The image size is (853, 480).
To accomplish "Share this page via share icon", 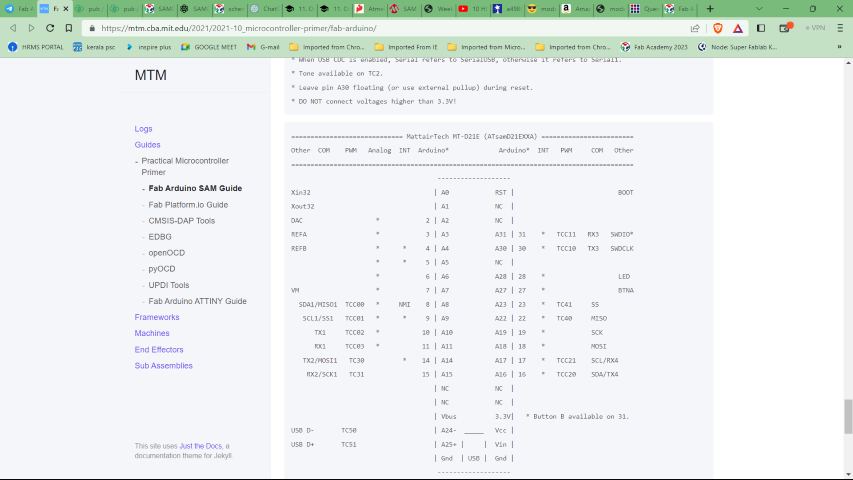I will 695,28.
